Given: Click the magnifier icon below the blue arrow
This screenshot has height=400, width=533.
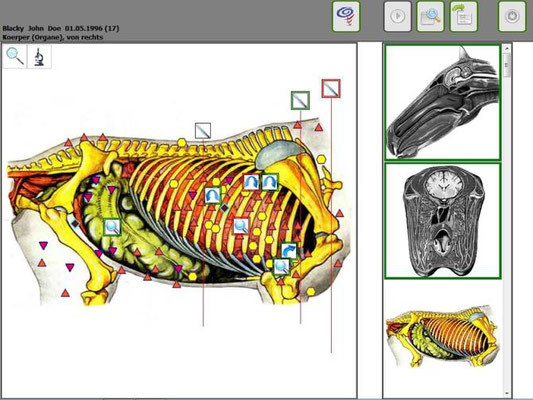Looking at the screenshot, I should [282, 266].
